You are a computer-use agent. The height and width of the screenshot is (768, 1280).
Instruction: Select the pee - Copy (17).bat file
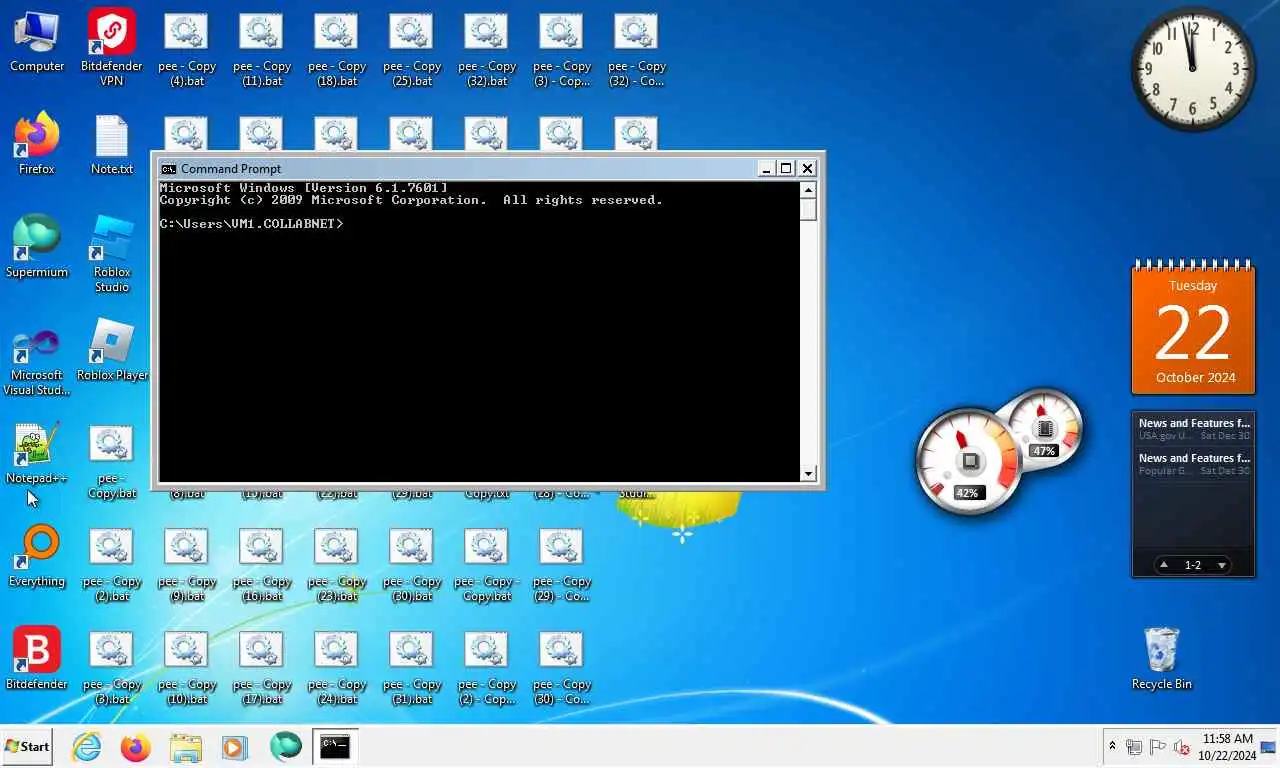point(262,668)
